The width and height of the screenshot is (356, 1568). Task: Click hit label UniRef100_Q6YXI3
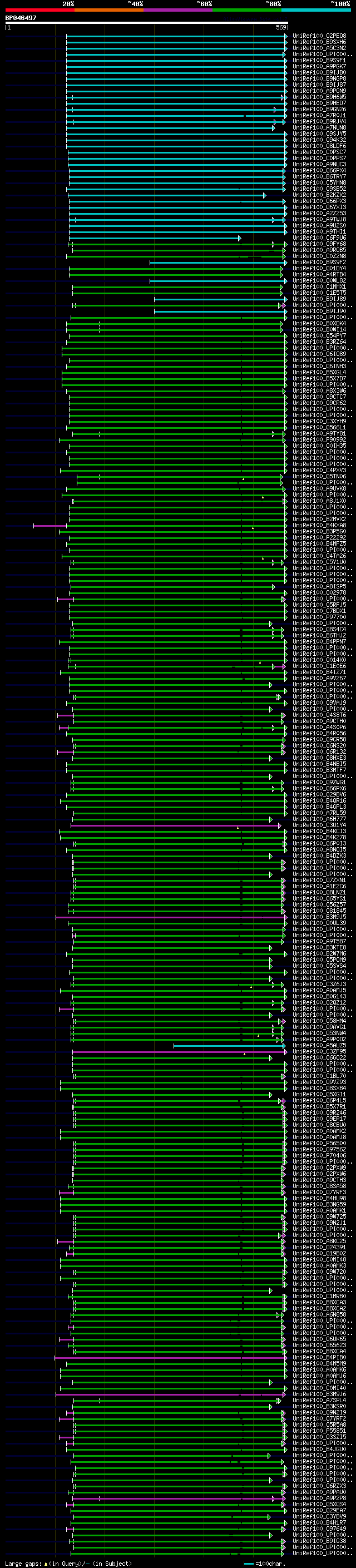(x=319, y=207)
